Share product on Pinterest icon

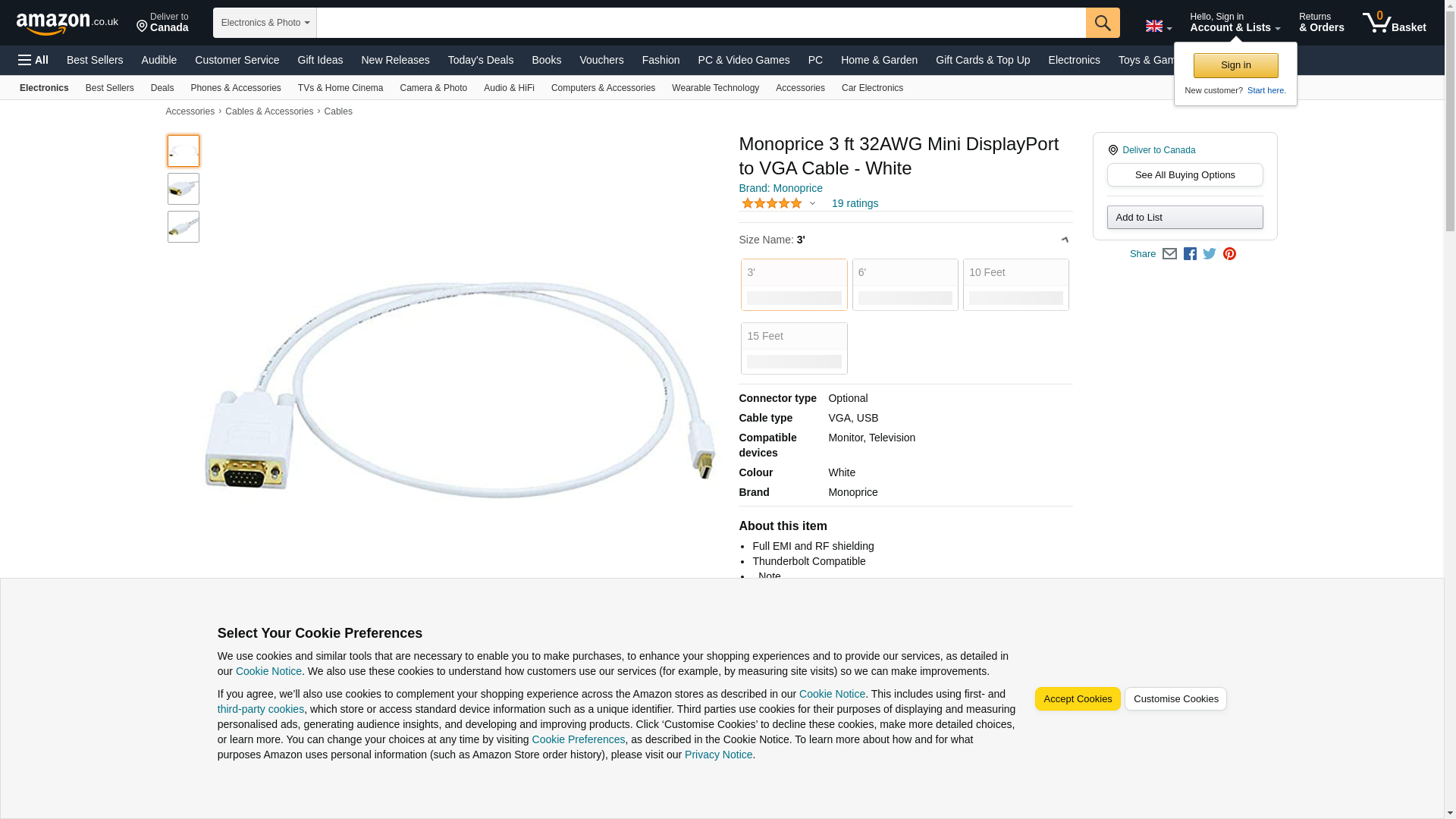pyautogui.click(x=1229, y=254)
